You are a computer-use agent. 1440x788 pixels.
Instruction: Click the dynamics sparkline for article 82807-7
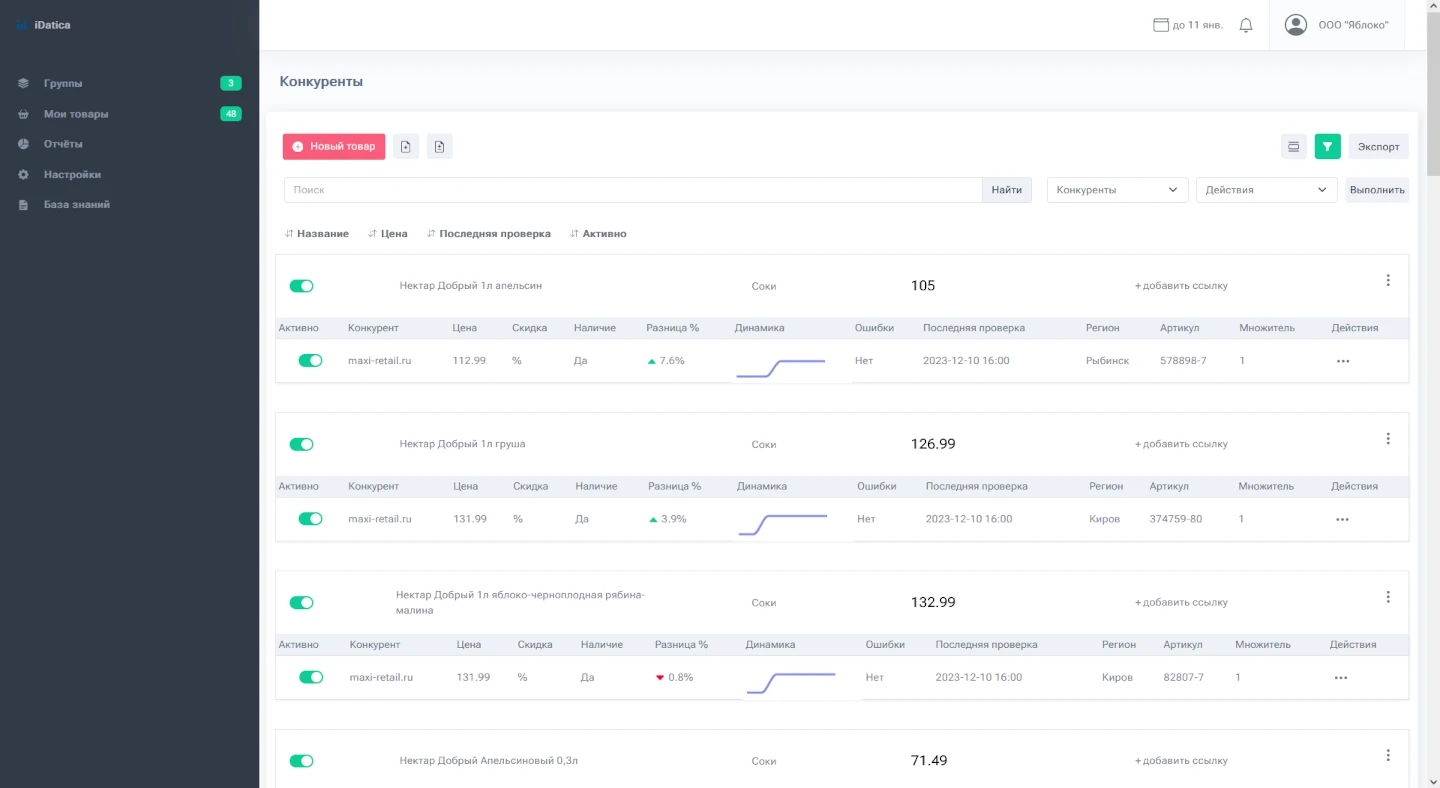[x=791, y=683]
